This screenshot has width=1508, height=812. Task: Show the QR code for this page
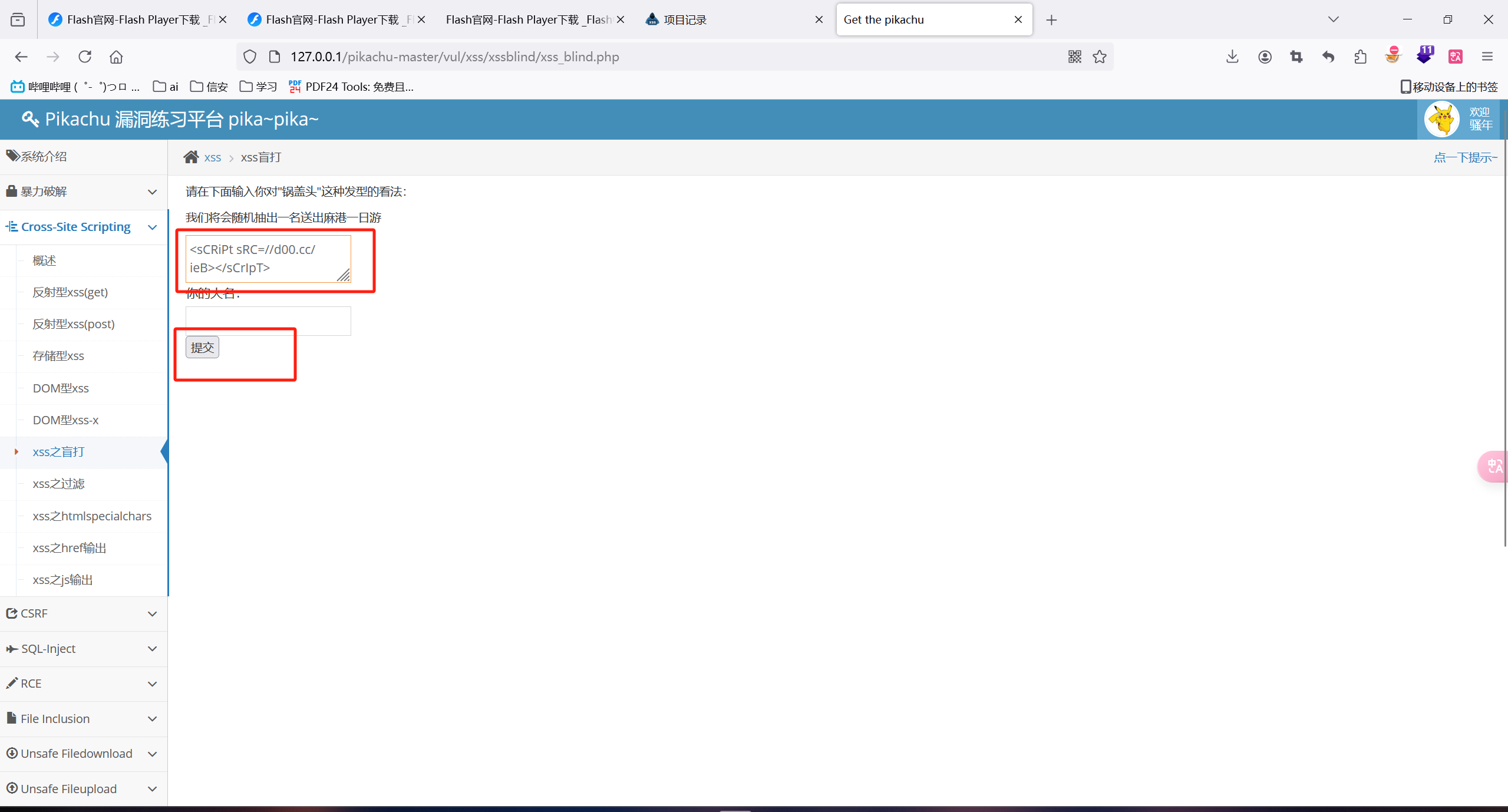point(1075,57)
